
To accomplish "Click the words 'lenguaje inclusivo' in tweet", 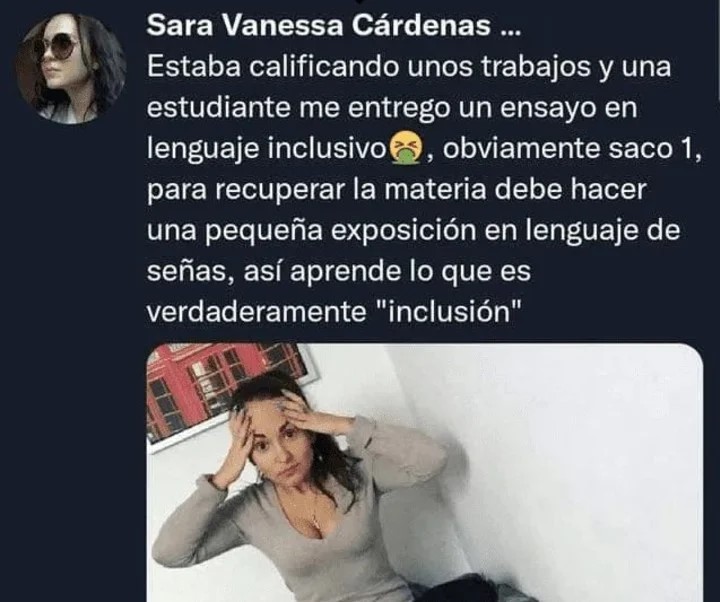I will 267,150.
